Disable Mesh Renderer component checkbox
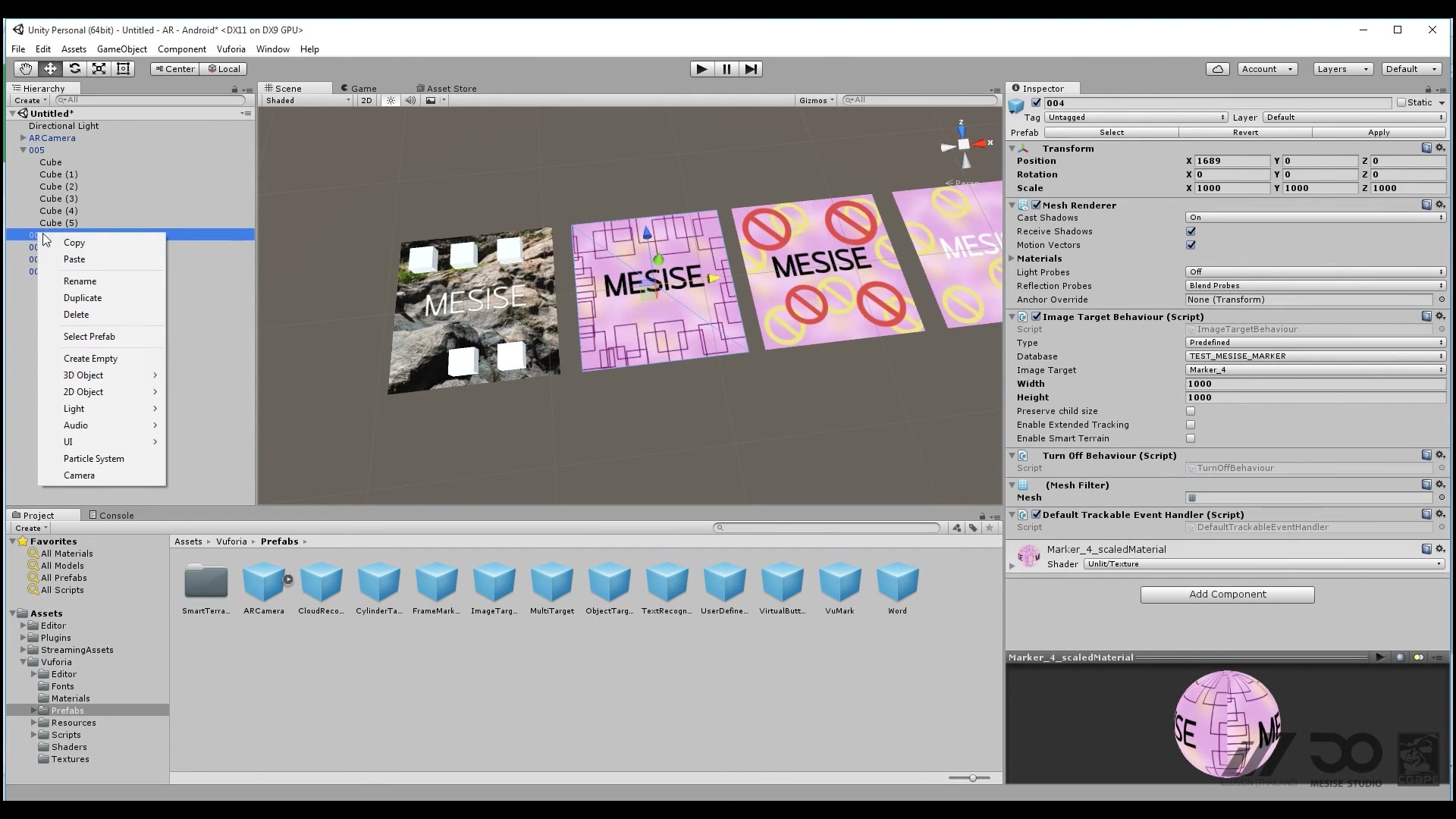This screenshot has height=819, width=1456. point(1036,205)
